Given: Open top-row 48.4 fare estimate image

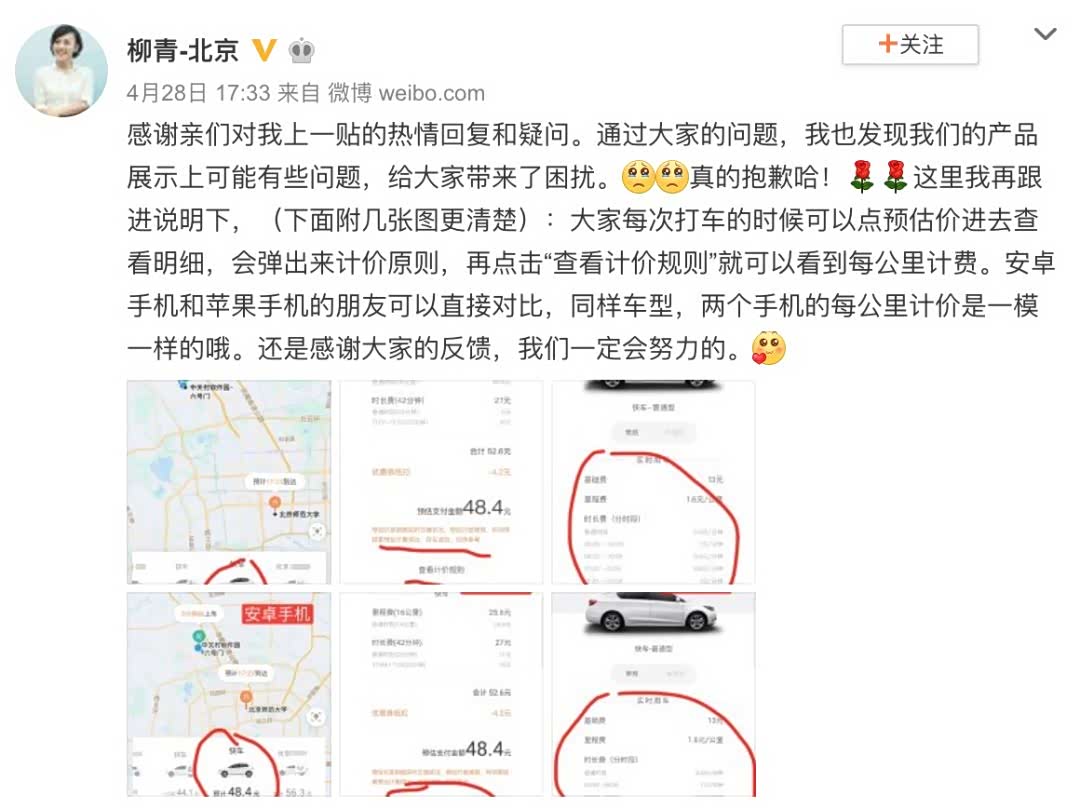Looking at the screenshot, I should pyautogui.click(x=442, y=482).
